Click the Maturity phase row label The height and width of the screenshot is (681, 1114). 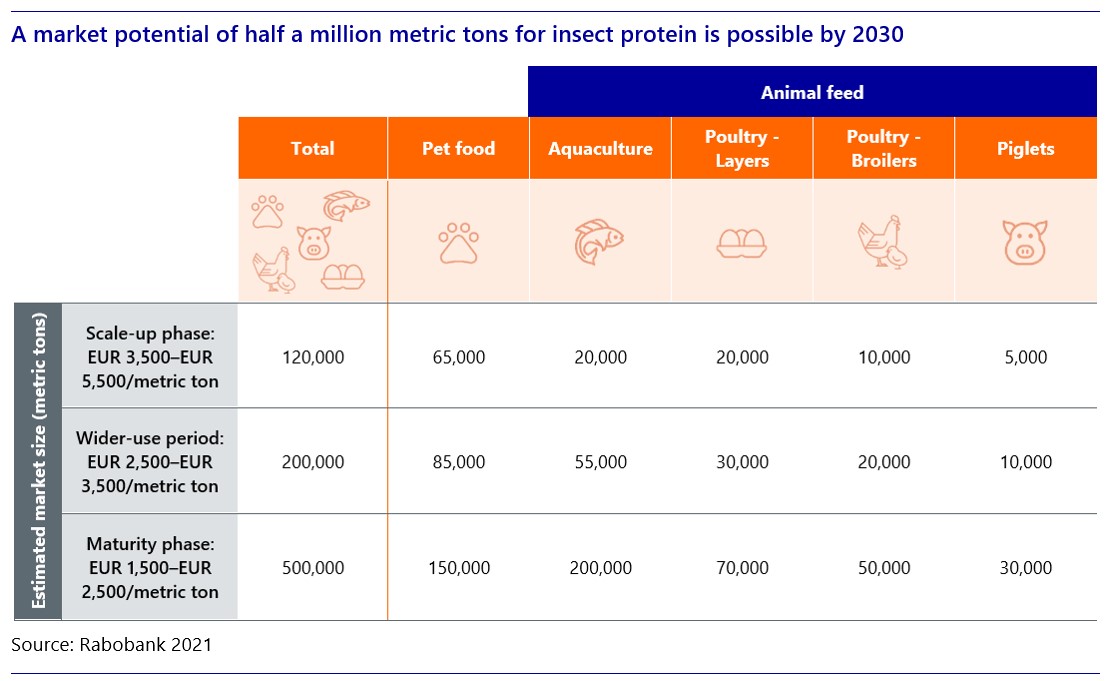point(151,568)
